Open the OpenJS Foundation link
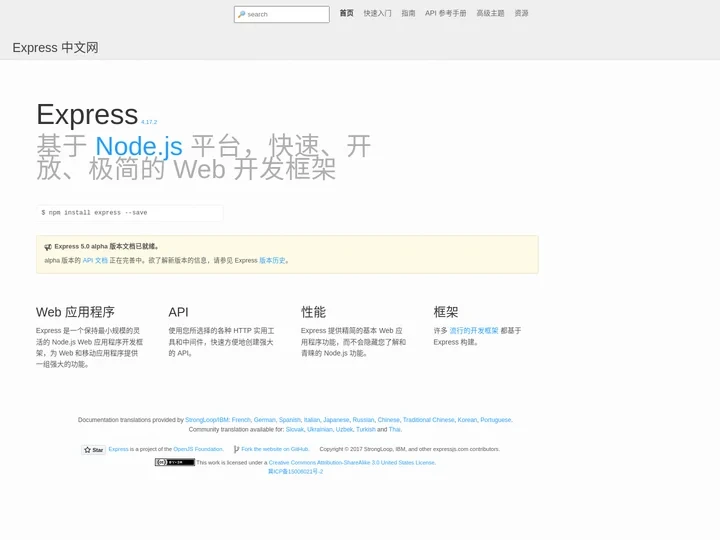This screenshot has height=540, width=720. pos(198,449)
